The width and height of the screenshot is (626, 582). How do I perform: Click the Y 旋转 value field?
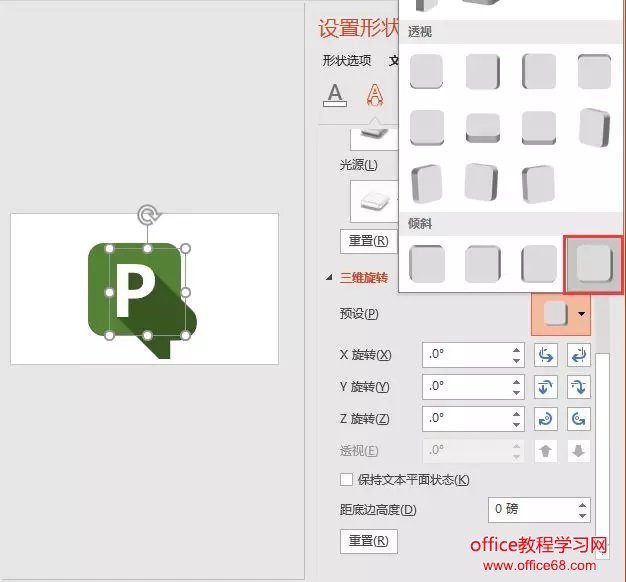coord(466,386)
